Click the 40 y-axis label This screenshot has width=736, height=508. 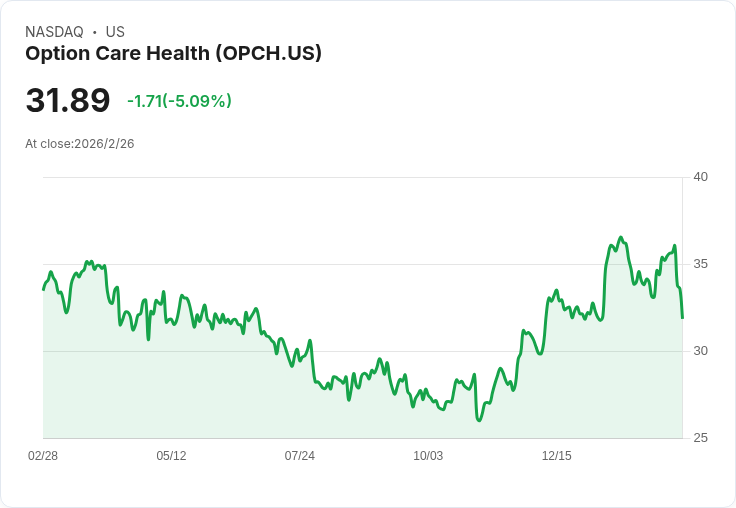pos(700,177)
